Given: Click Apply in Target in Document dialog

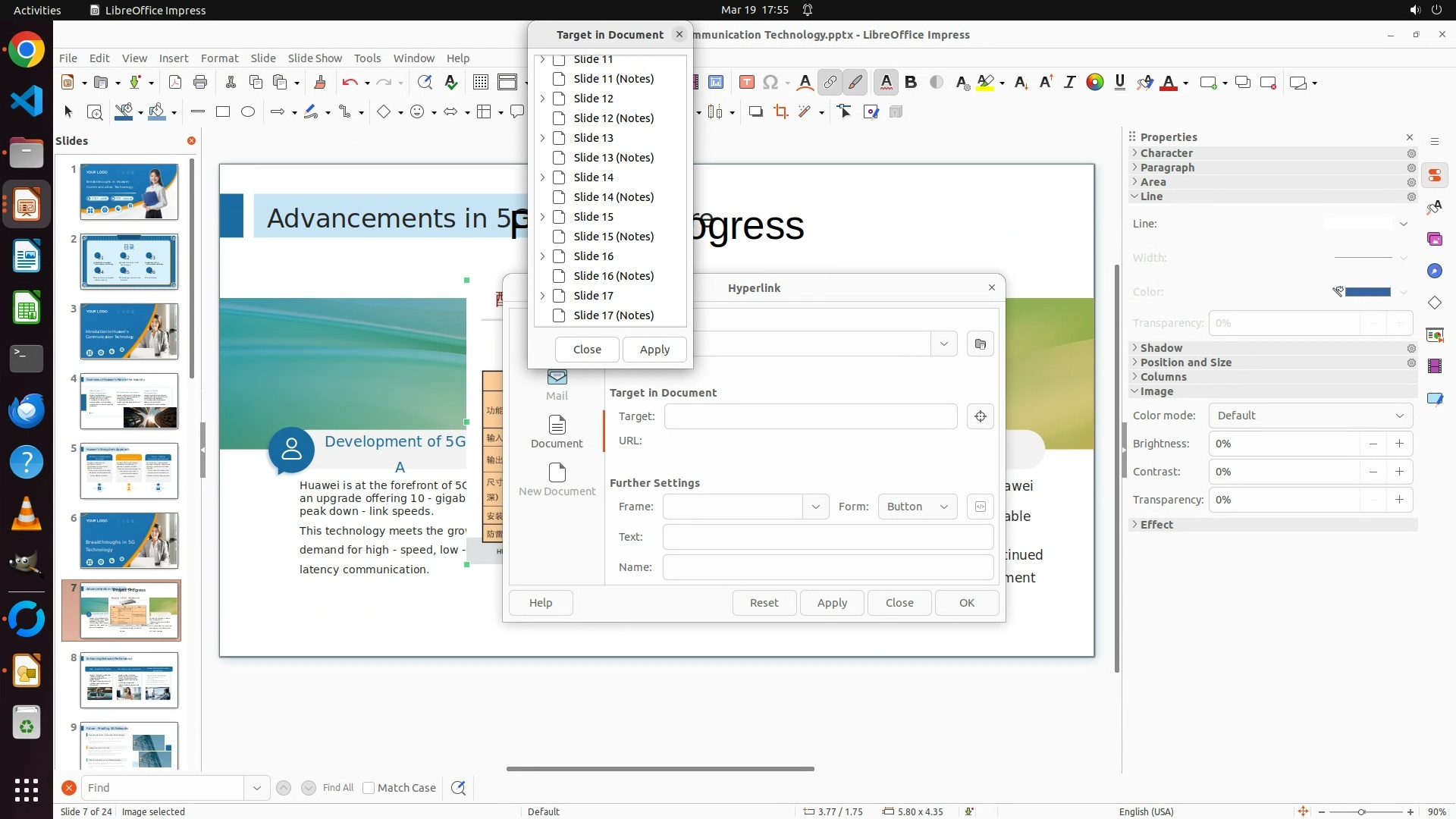Looking at the screenshot, I should coord(654,350).
